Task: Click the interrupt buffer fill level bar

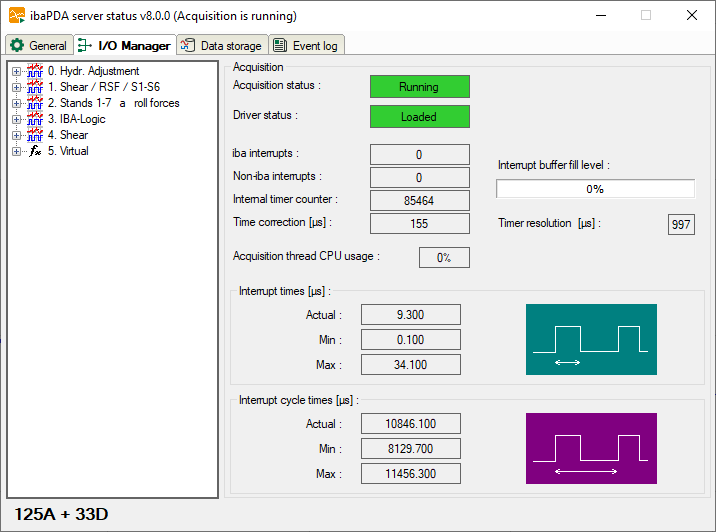Action: coord(595,189)
